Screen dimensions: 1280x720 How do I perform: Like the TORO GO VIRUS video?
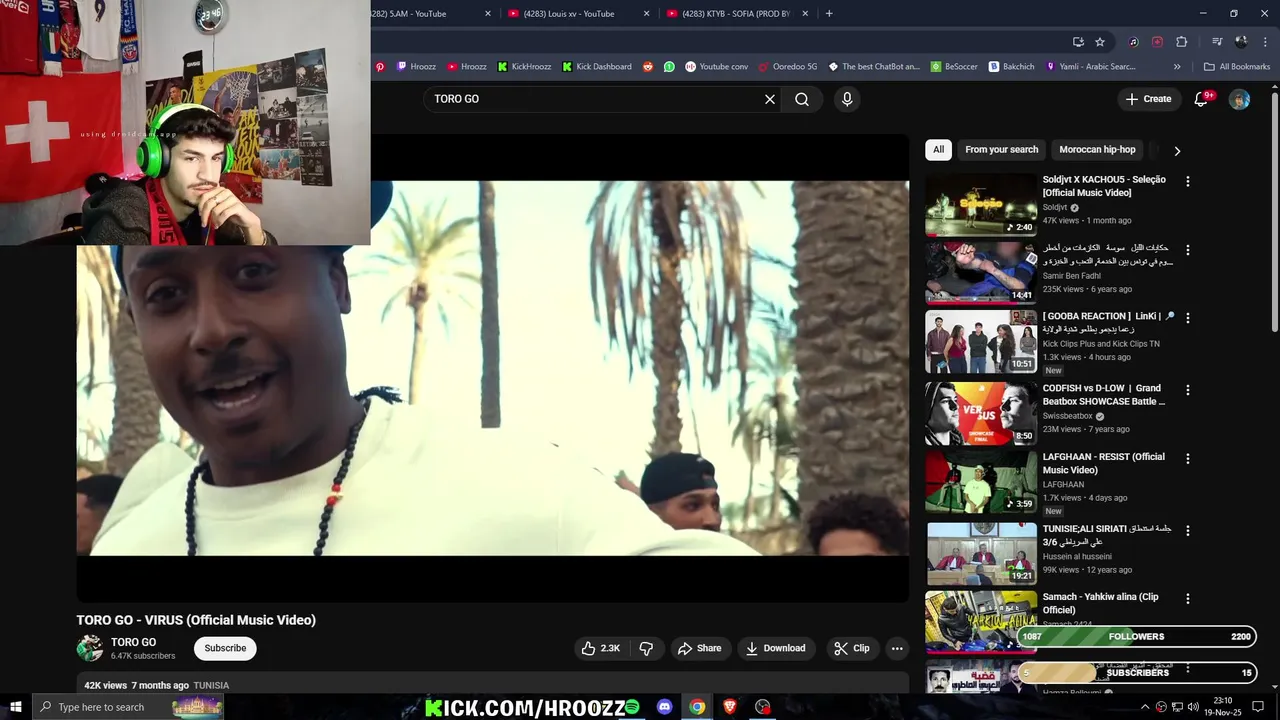pos(601,648)
